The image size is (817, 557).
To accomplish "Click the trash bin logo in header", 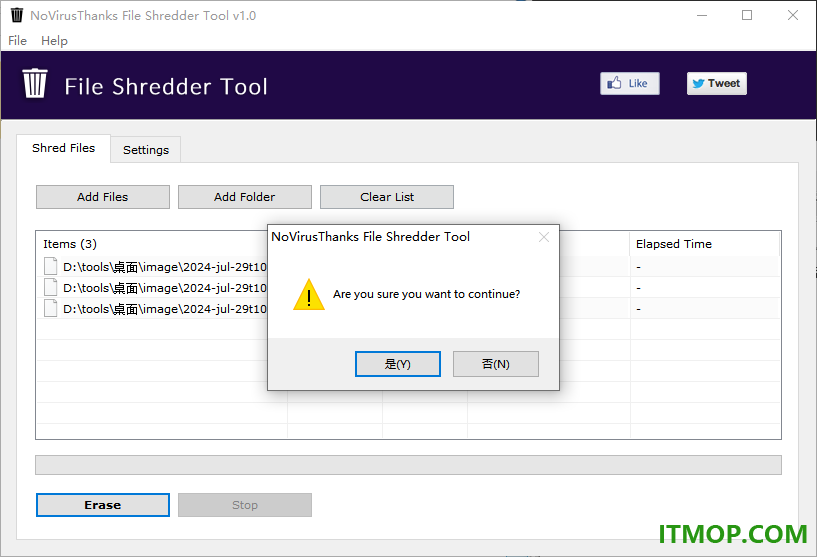I will point(35,83).
